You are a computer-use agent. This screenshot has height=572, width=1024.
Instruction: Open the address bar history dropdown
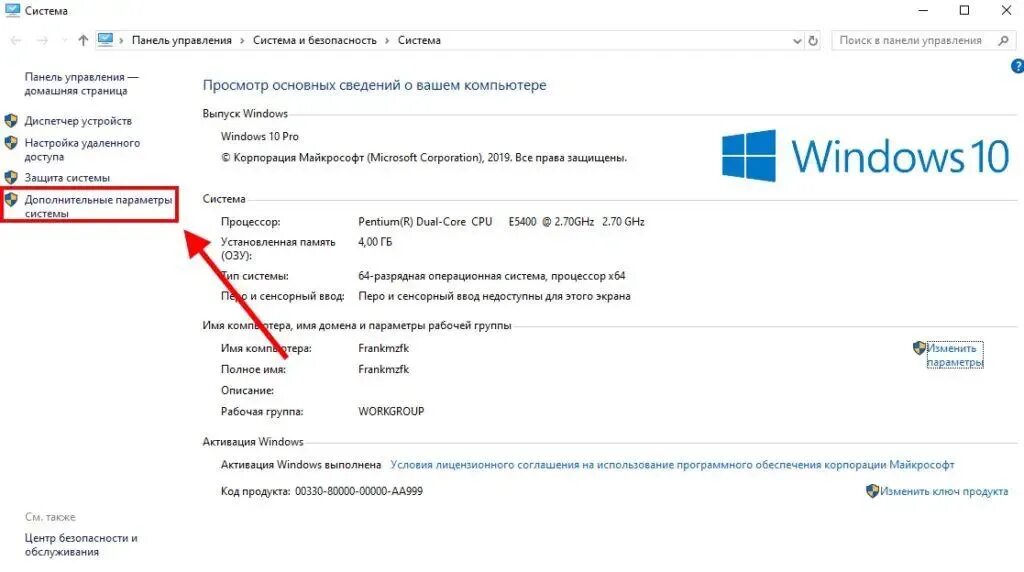pos(797,40)
